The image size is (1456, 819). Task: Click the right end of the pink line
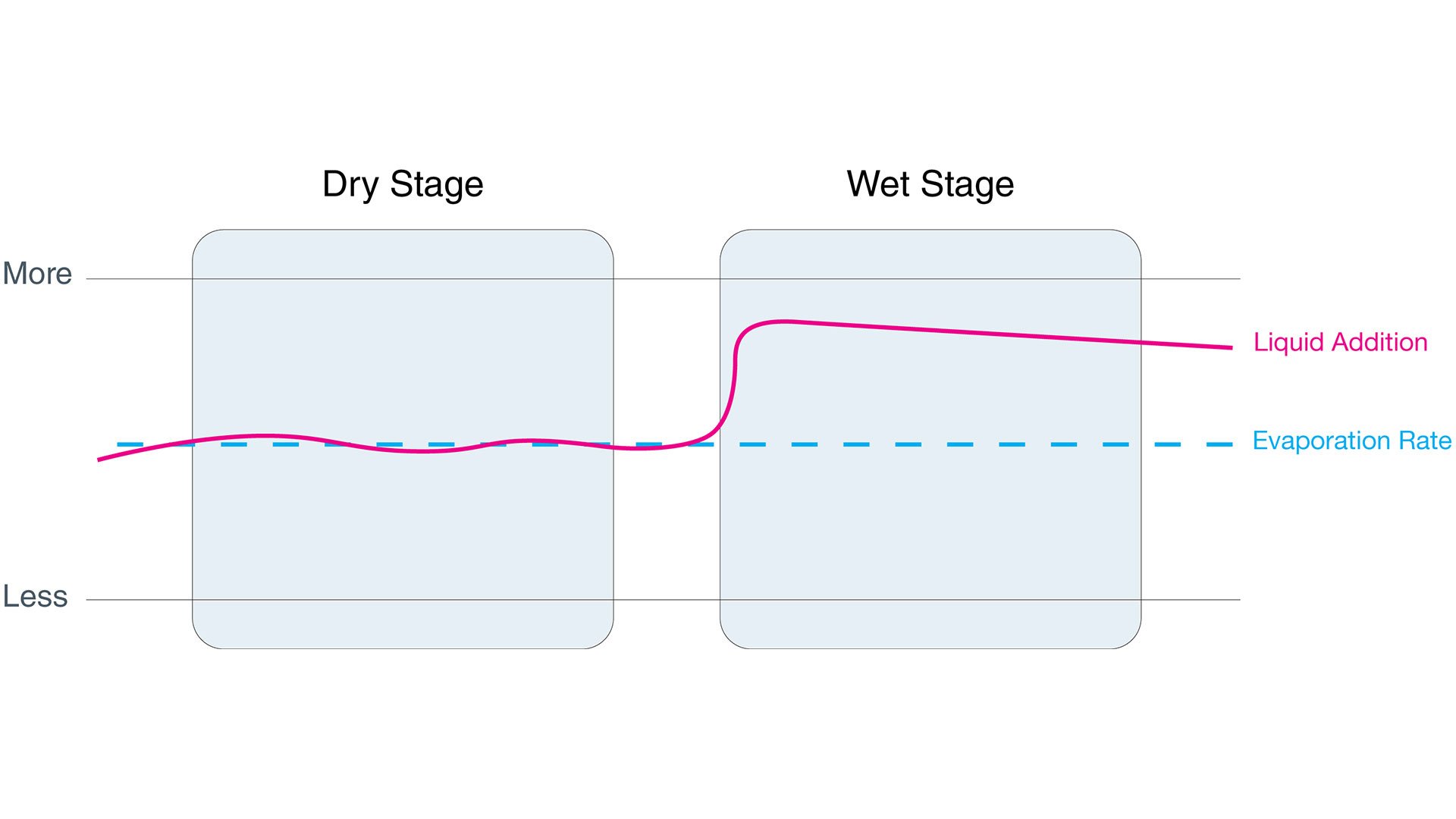(1227, 347)
